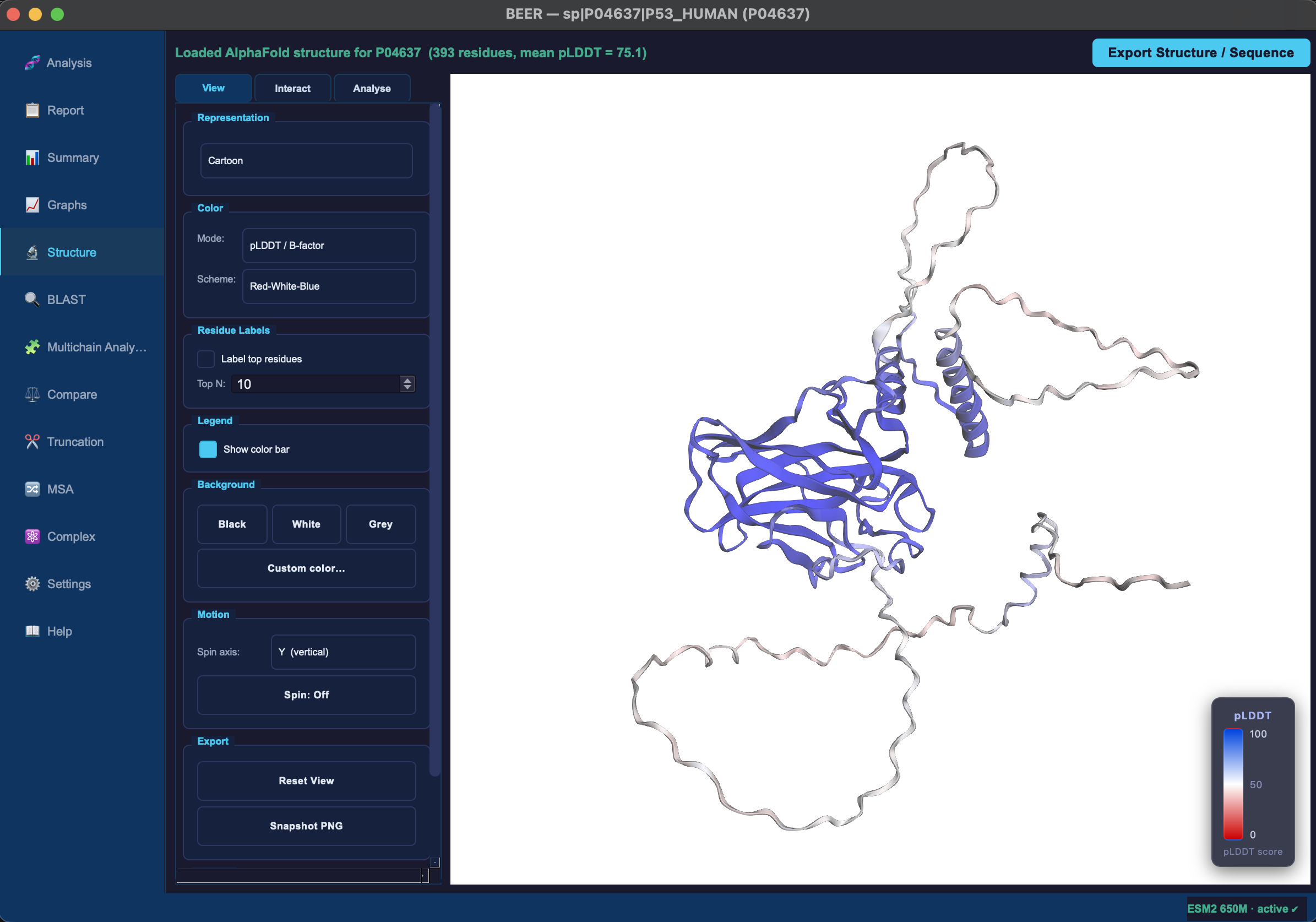Open the Help book icon
1316x922 pixels.
(x=32, y=631)
